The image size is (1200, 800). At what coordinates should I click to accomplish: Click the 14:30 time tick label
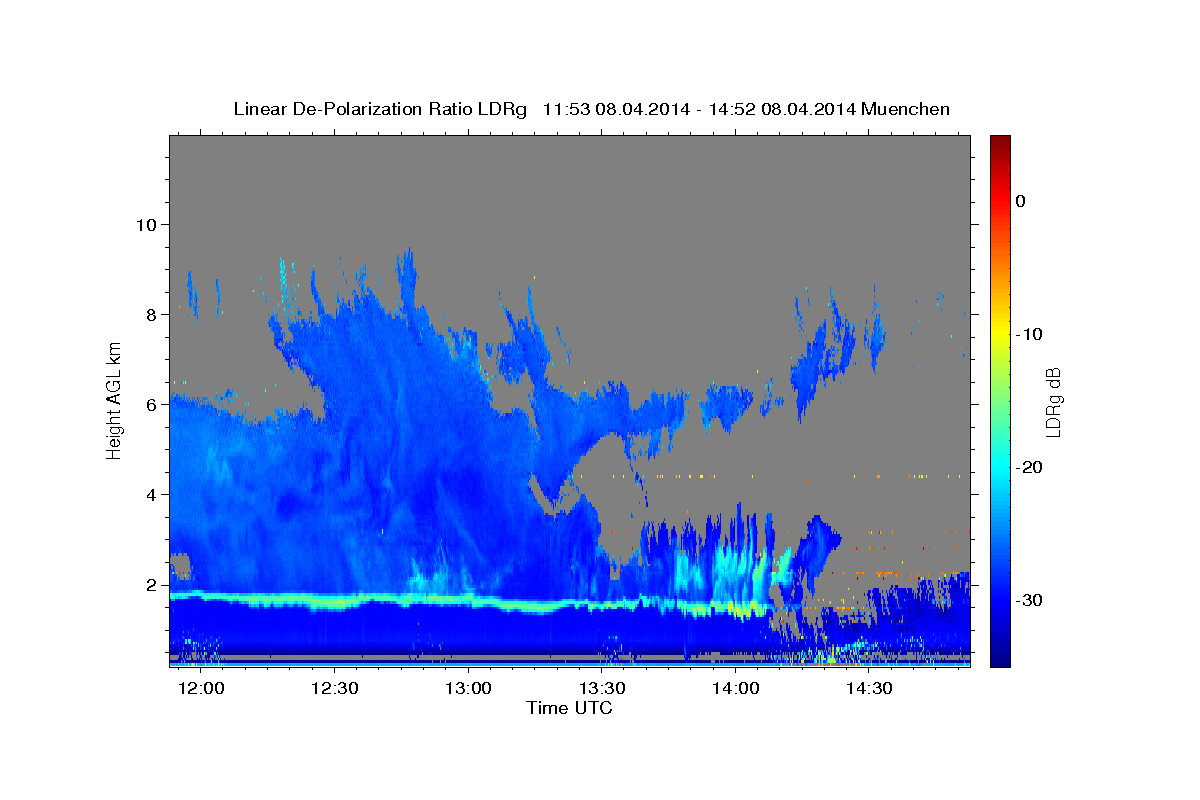coord(870,689)
